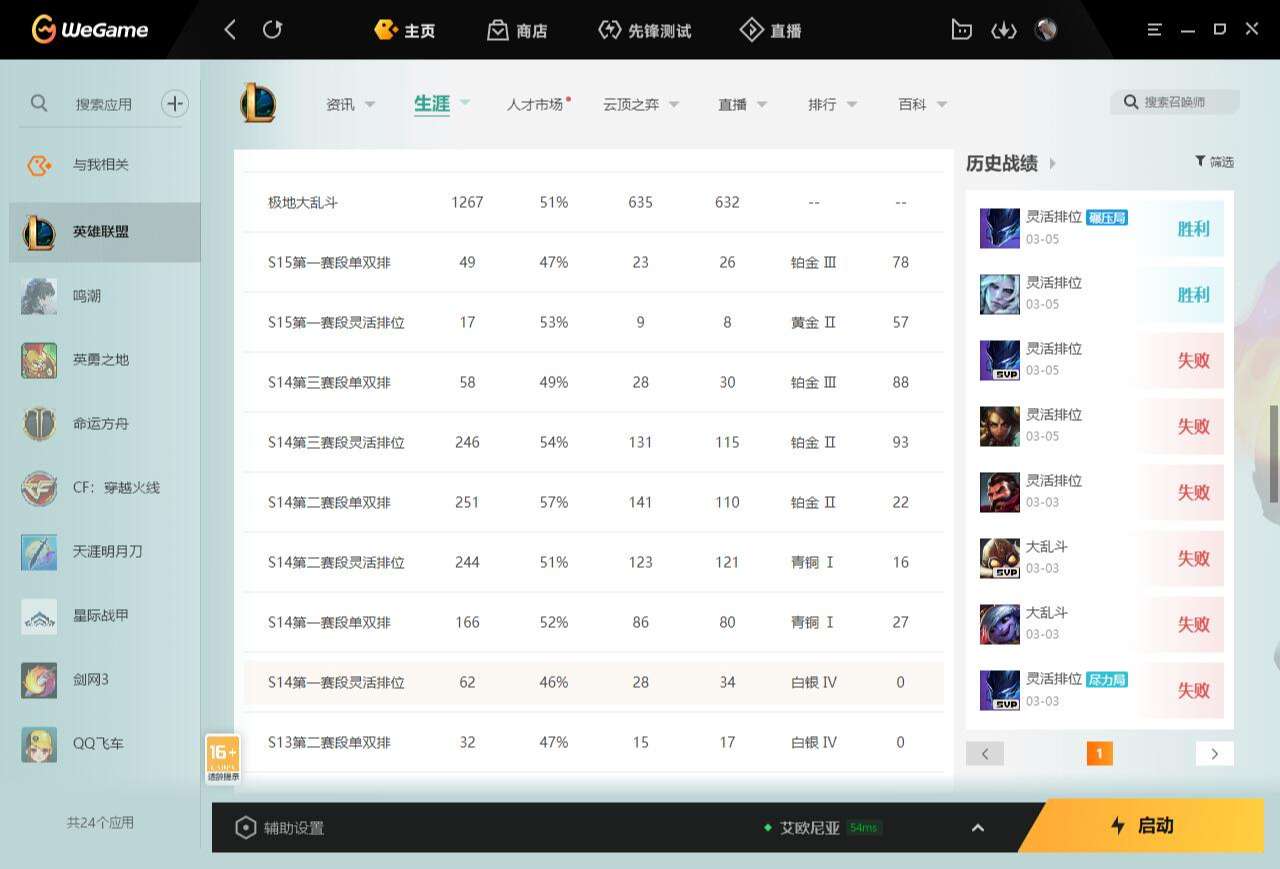Open the 筛选 filter button
This screenshot has height=869, width=1280.
(x=1214, y=162)
